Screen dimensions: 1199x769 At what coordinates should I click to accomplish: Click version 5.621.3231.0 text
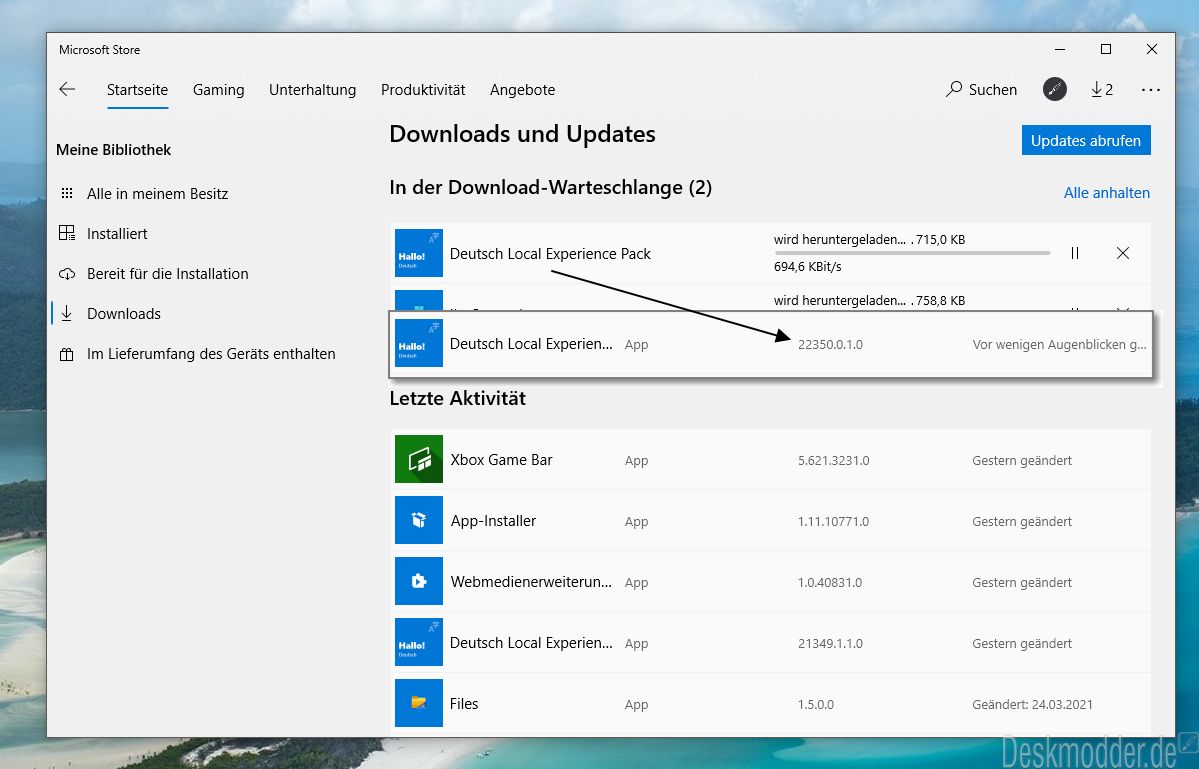click(833, 460)
